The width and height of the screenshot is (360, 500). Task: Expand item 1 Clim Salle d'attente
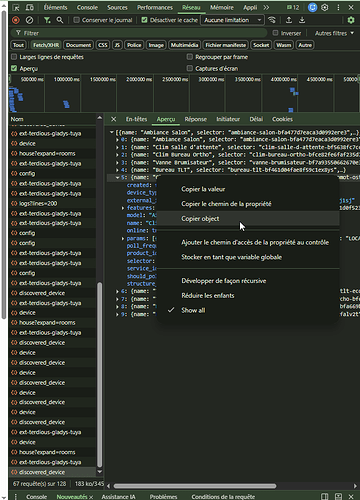117,147
